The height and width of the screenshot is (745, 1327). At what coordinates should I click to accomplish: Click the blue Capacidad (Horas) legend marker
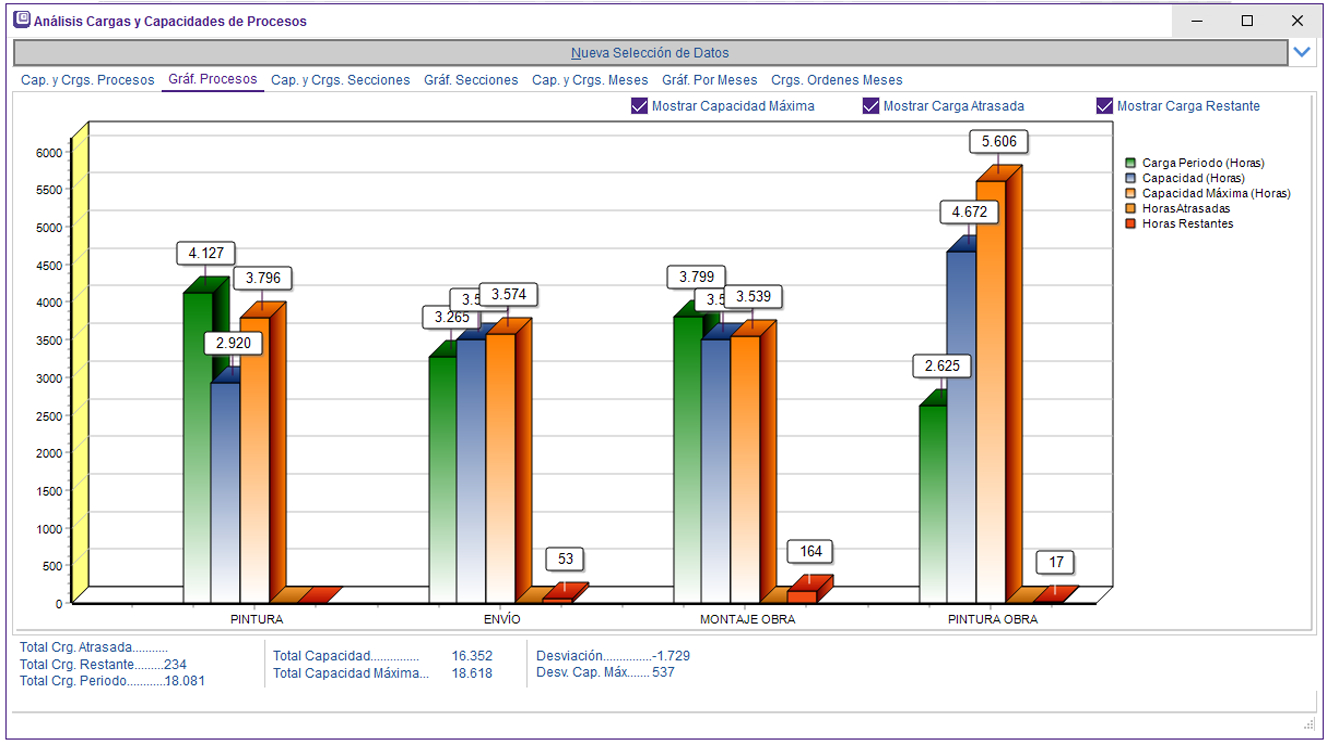pyautogui.click(x=1131, y=178)
